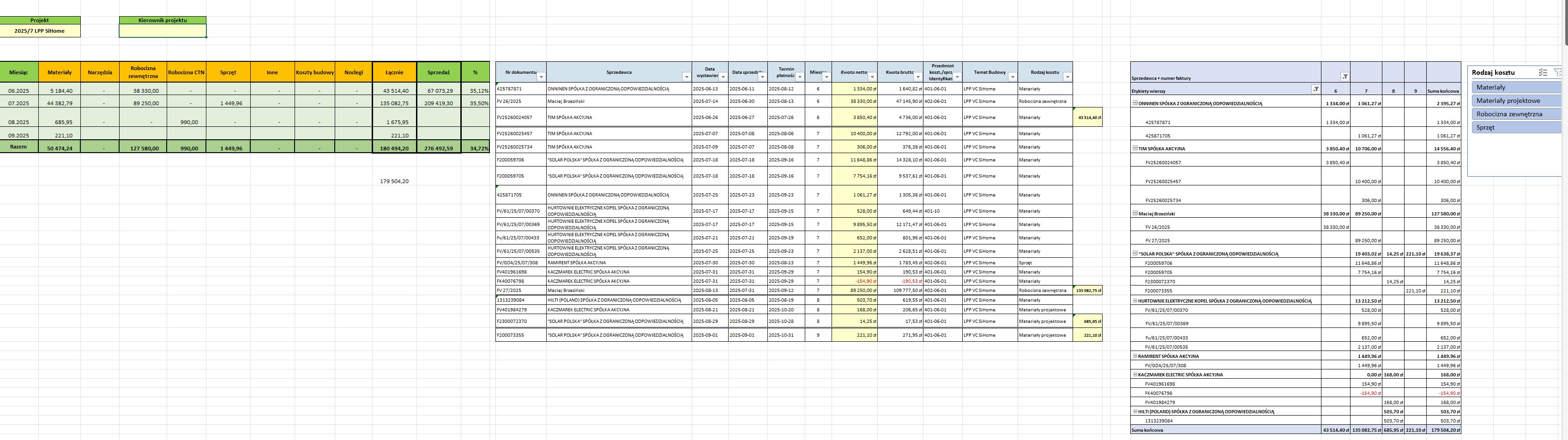The image size is (1568, 440).
Task: Open the Etykiety wierszy filter button
Action: pos(1315,90)
